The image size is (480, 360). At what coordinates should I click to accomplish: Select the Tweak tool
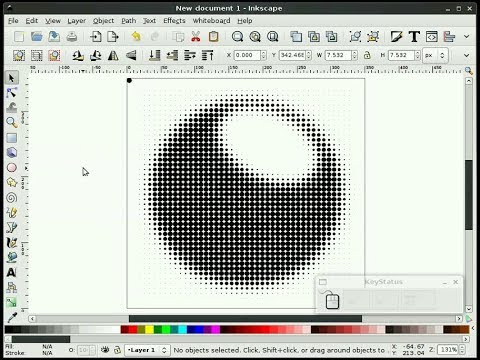click(x=12, y=107)
